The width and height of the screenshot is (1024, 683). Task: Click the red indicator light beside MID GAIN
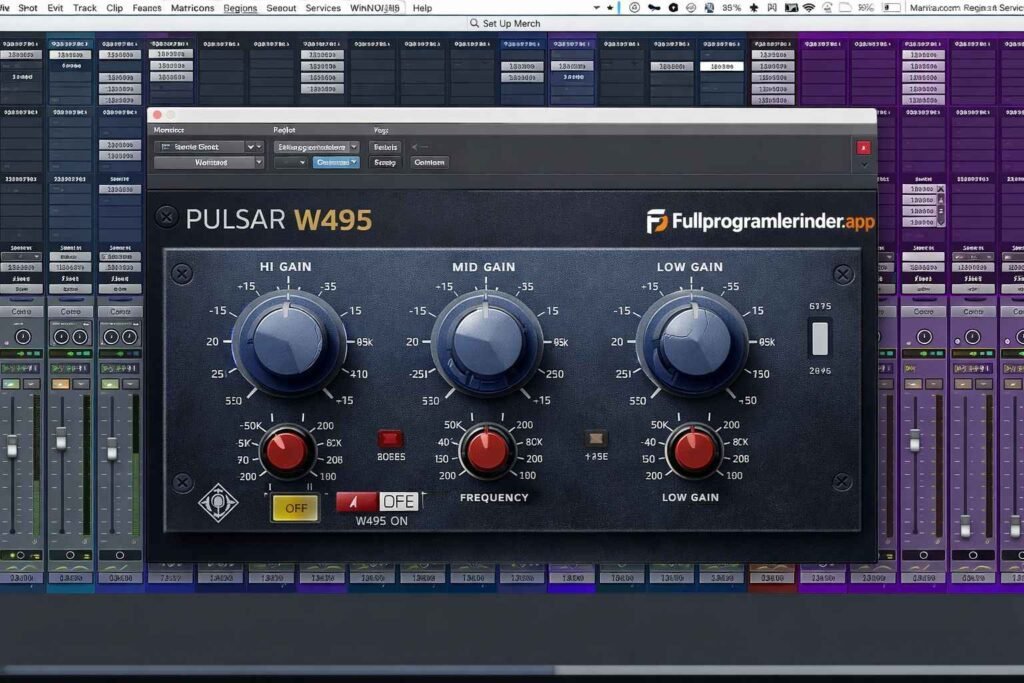(390, 437)
